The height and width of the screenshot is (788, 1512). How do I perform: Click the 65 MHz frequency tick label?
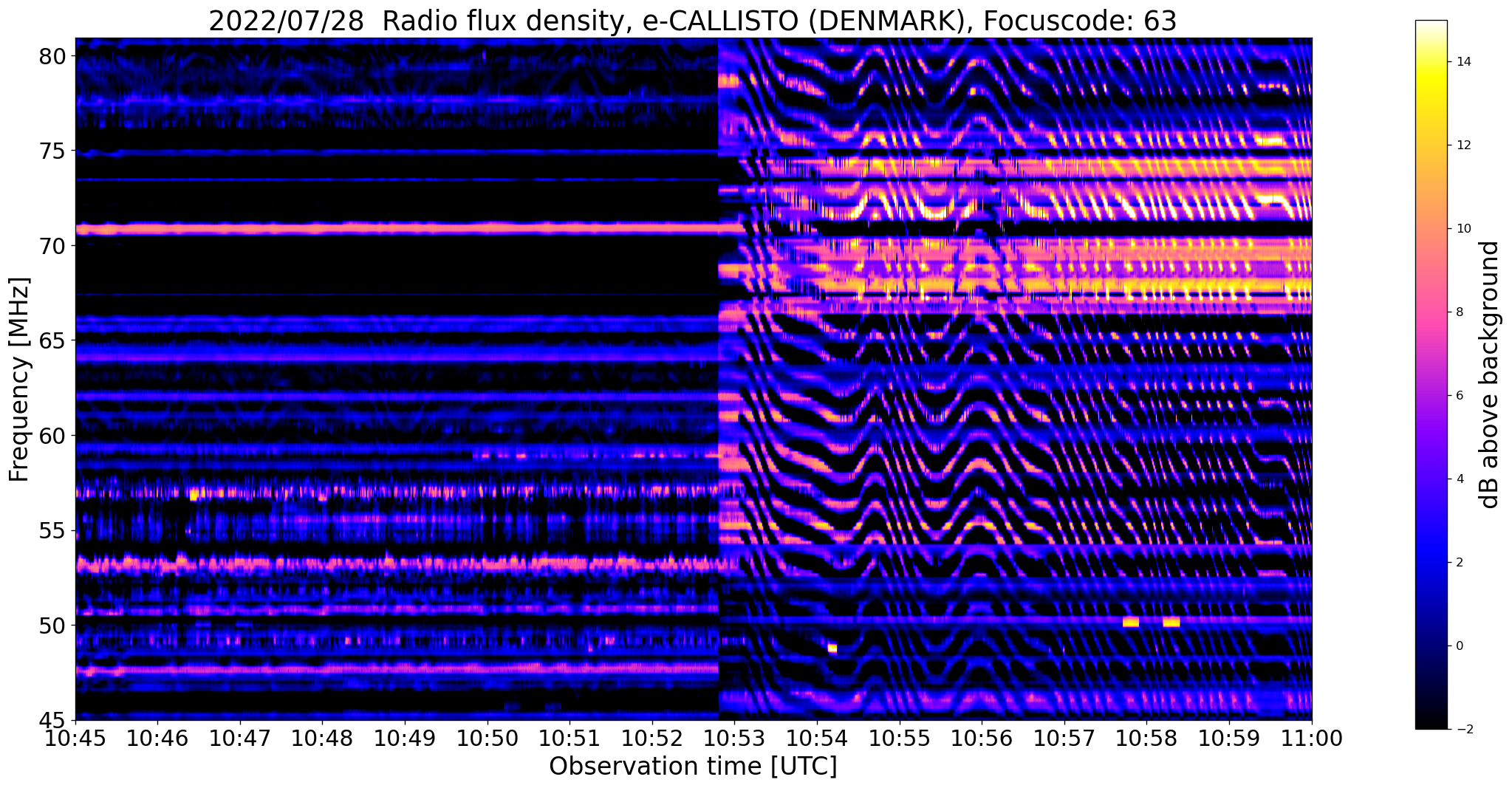[x=52, y=341]
